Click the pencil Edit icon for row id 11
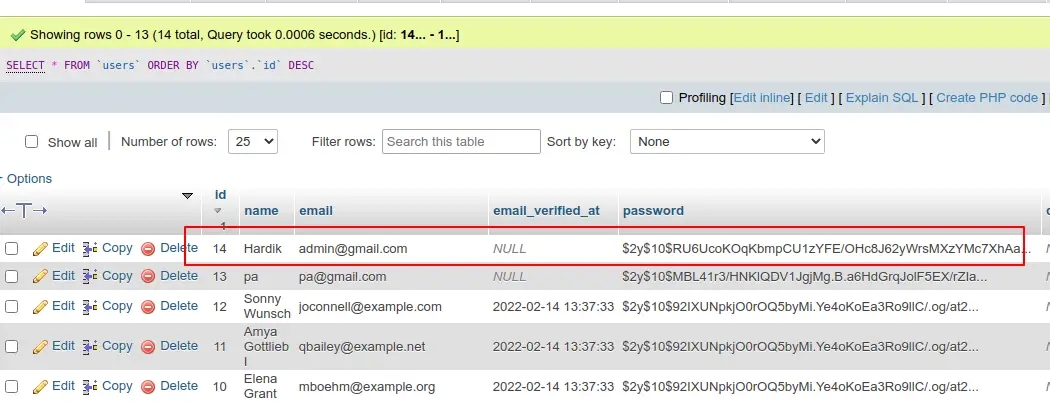This screenshot has height=403, width=1050. (41, 346)
